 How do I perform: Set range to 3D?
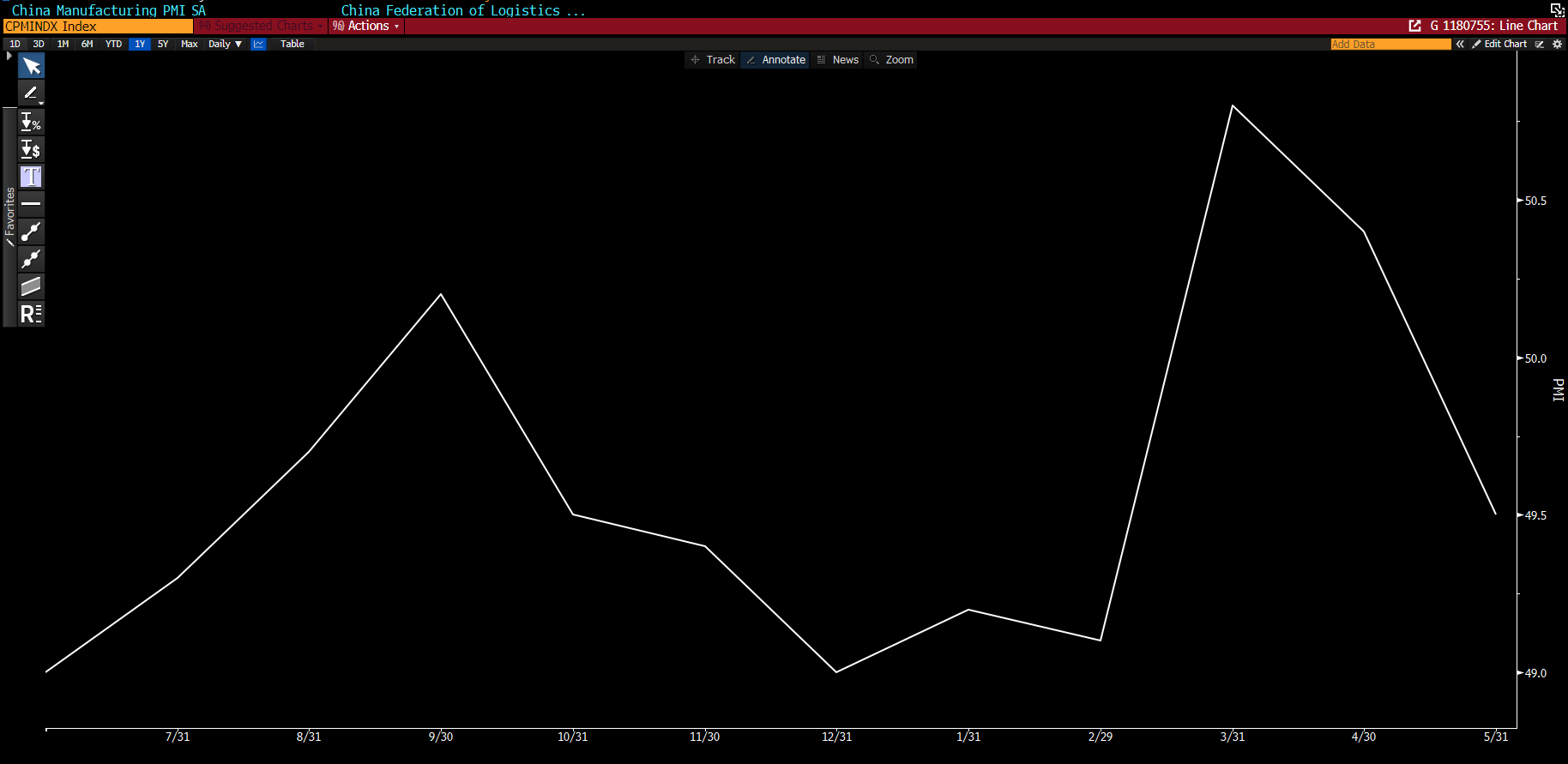(39, 44)
